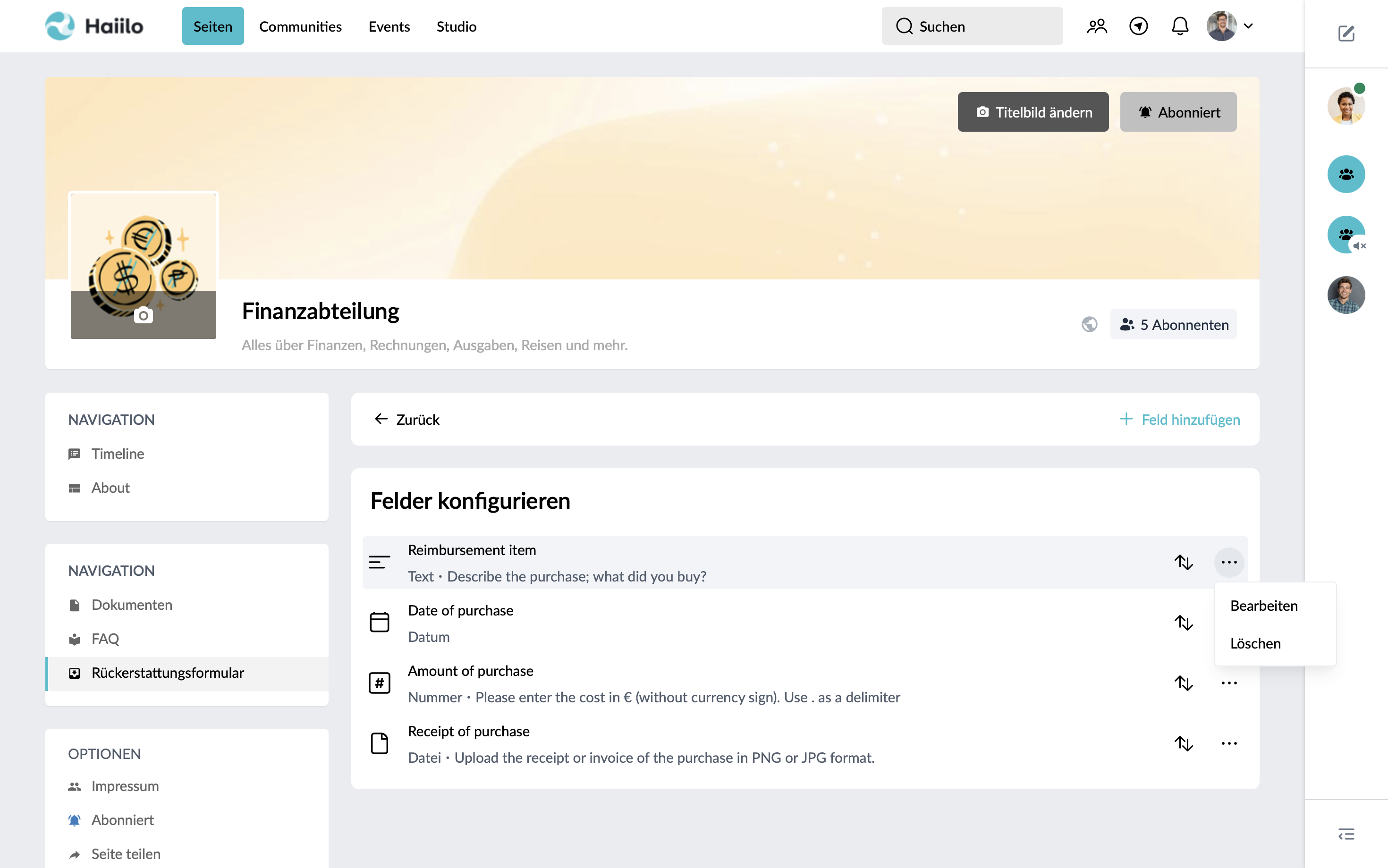Switch to the Communities tab
The width and height of the screenshot is (1388, 868).
(x=300, y=26)
